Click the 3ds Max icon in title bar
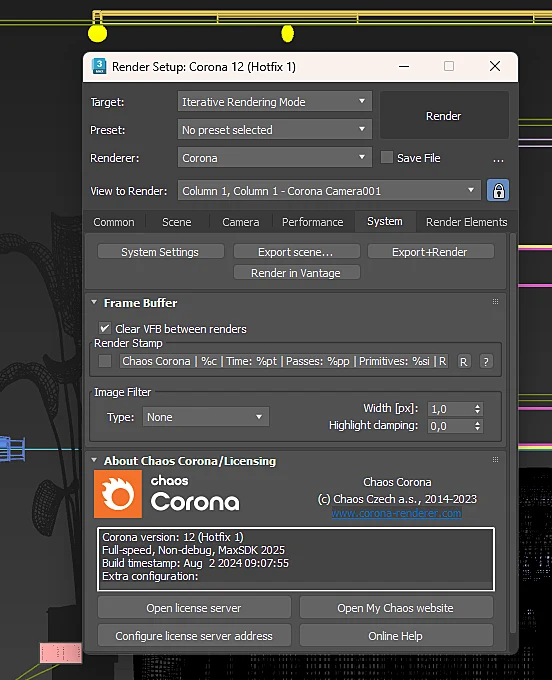The image size is (552, 680). coord(99,66)
